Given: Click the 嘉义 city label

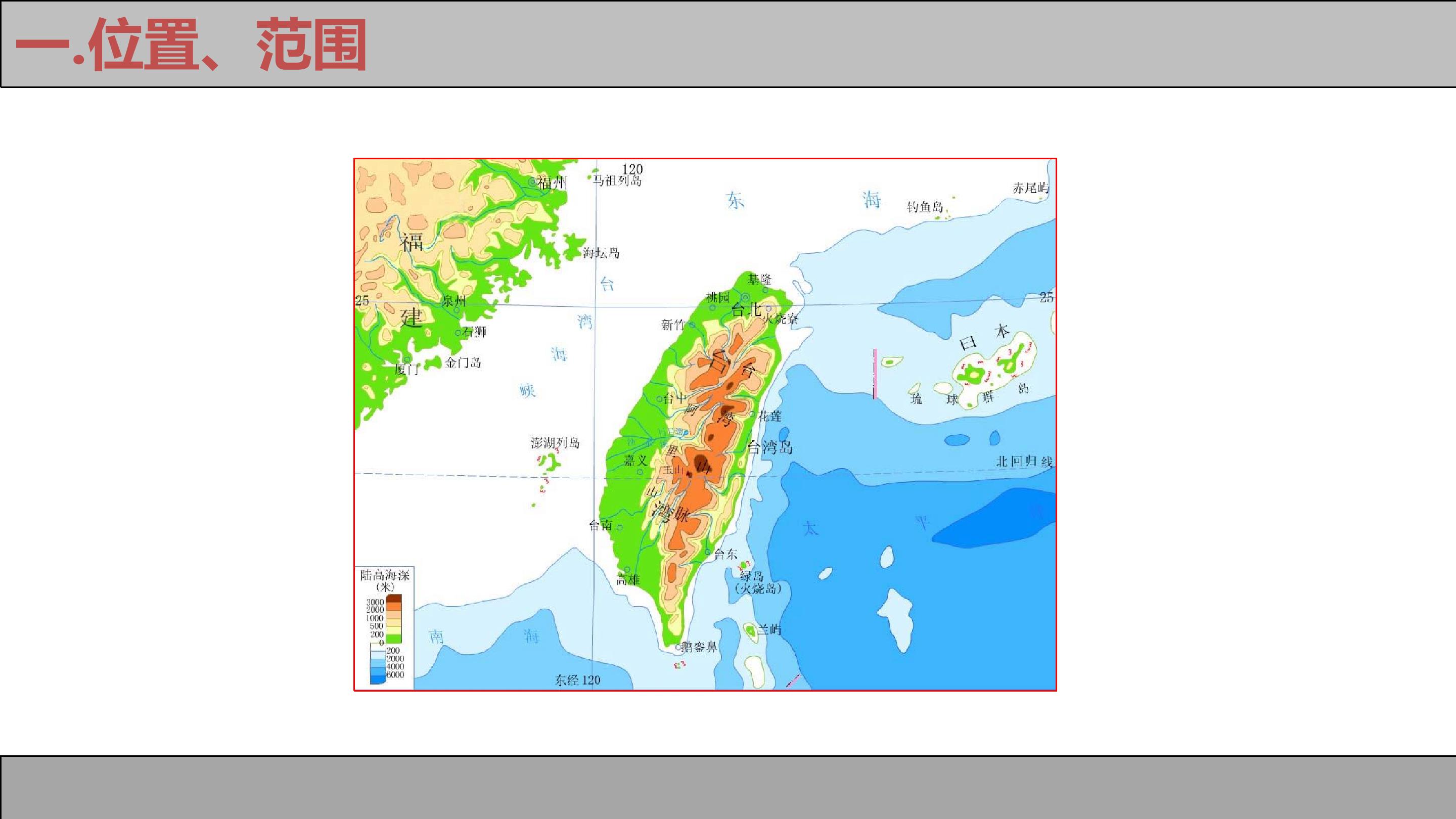Looking at the screenshot, I should pos(635,460).
